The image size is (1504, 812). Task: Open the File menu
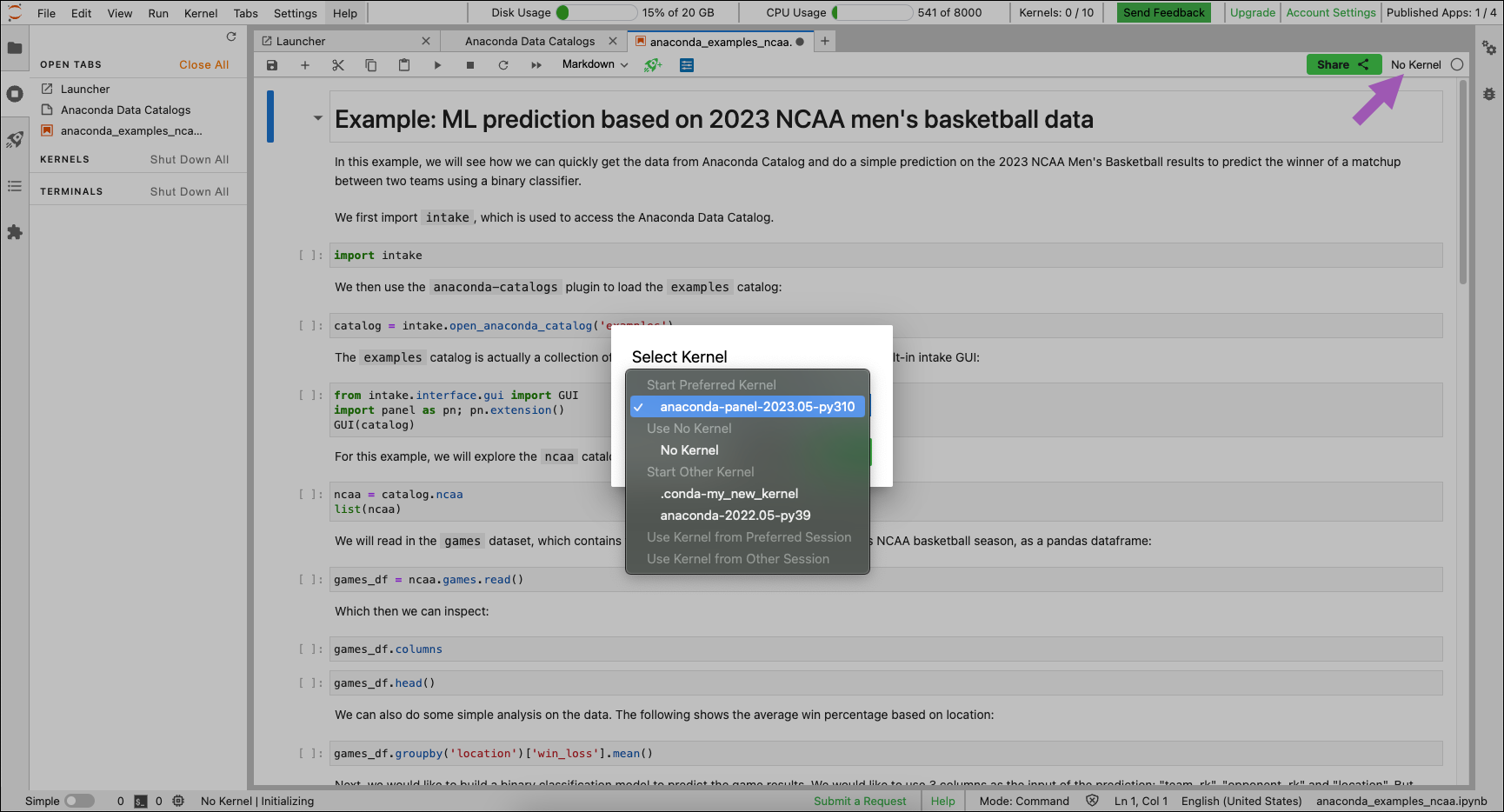point(47,13)
